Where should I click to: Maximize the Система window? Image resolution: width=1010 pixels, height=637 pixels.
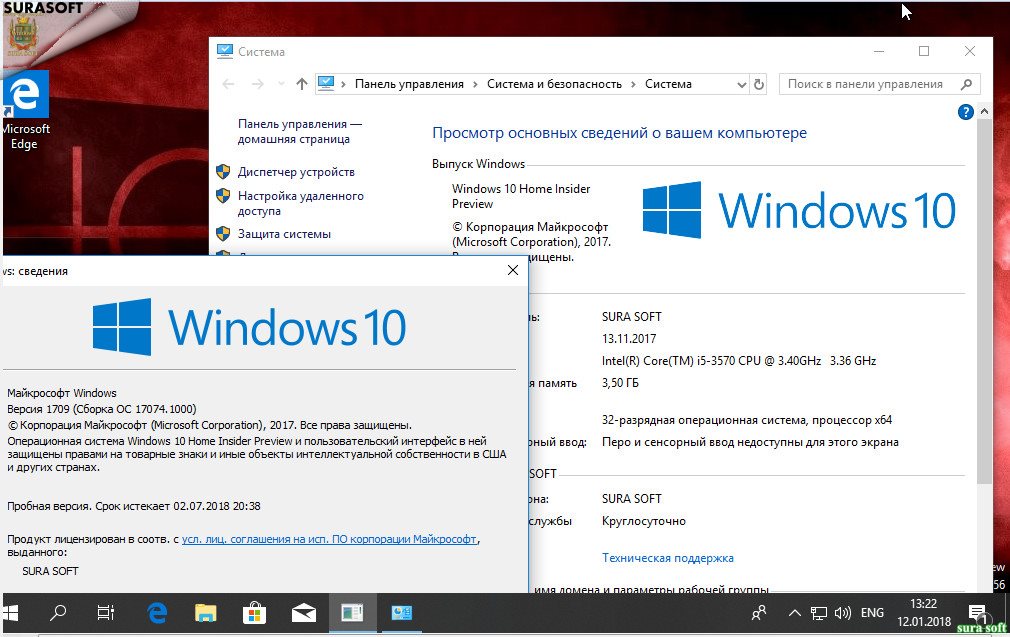(x=924, y=52)
